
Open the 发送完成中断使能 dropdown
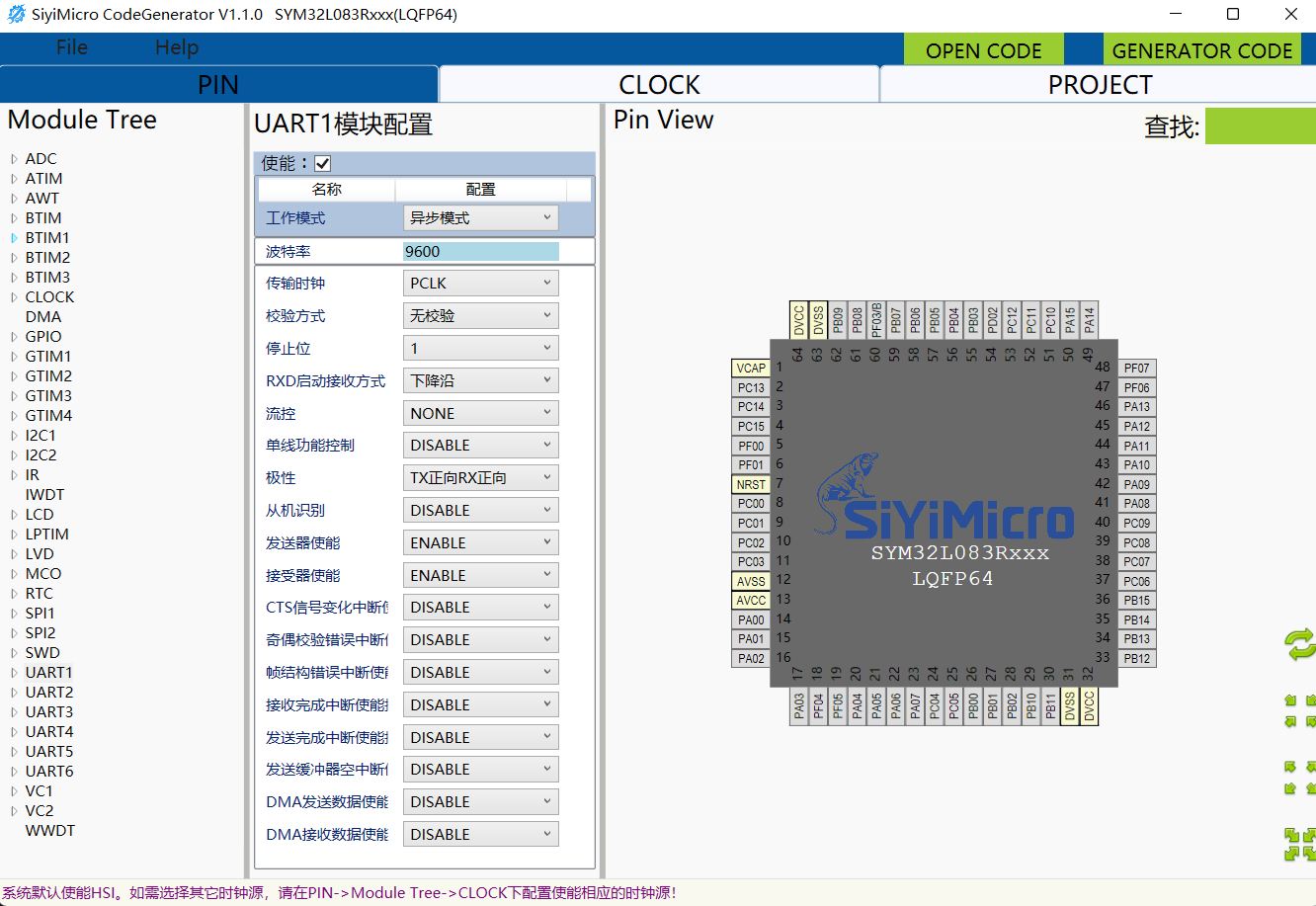(x=481, y=737)
